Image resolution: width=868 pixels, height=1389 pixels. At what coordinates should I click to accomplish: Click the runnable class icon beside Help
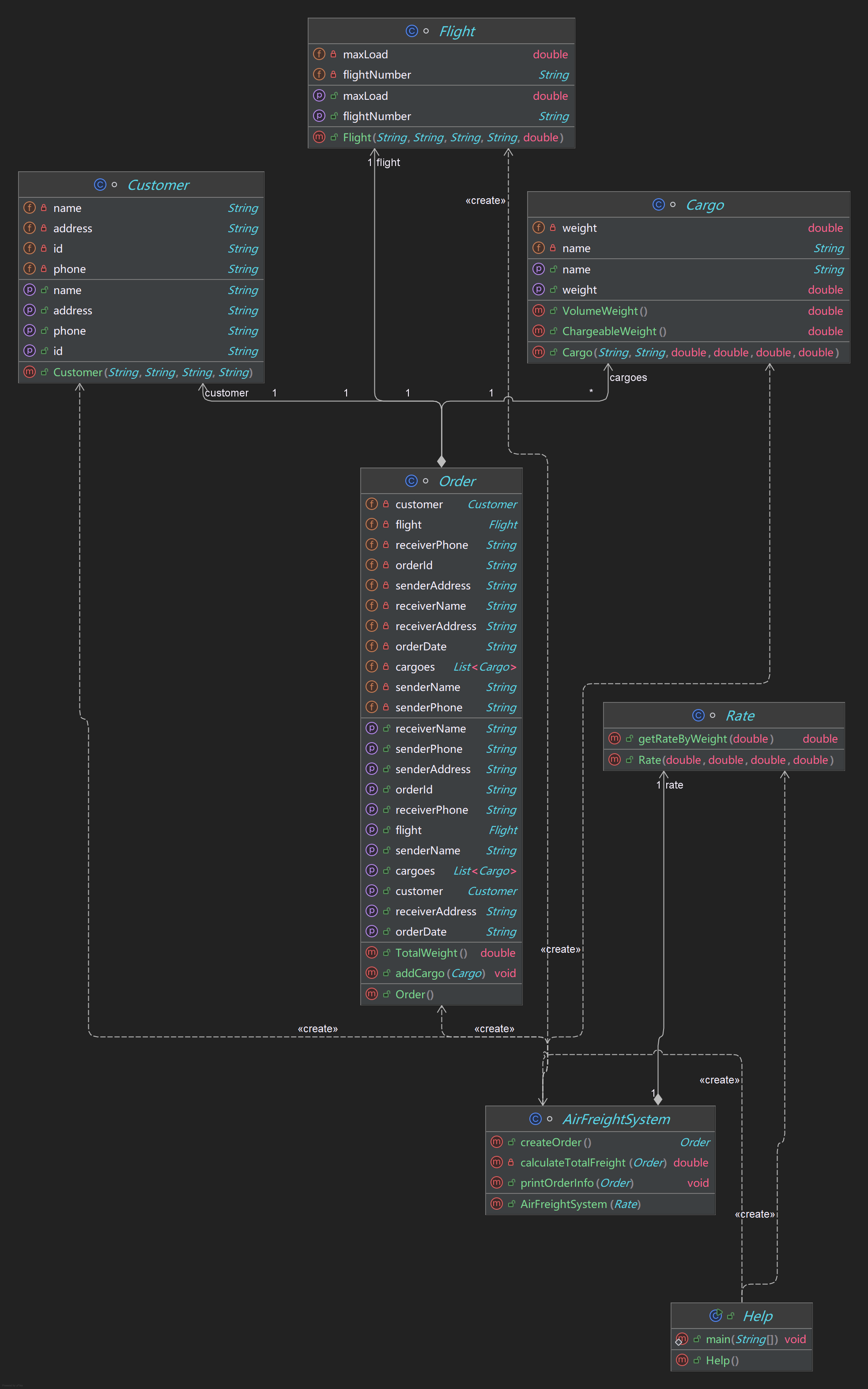click(x=715, y=1316)
